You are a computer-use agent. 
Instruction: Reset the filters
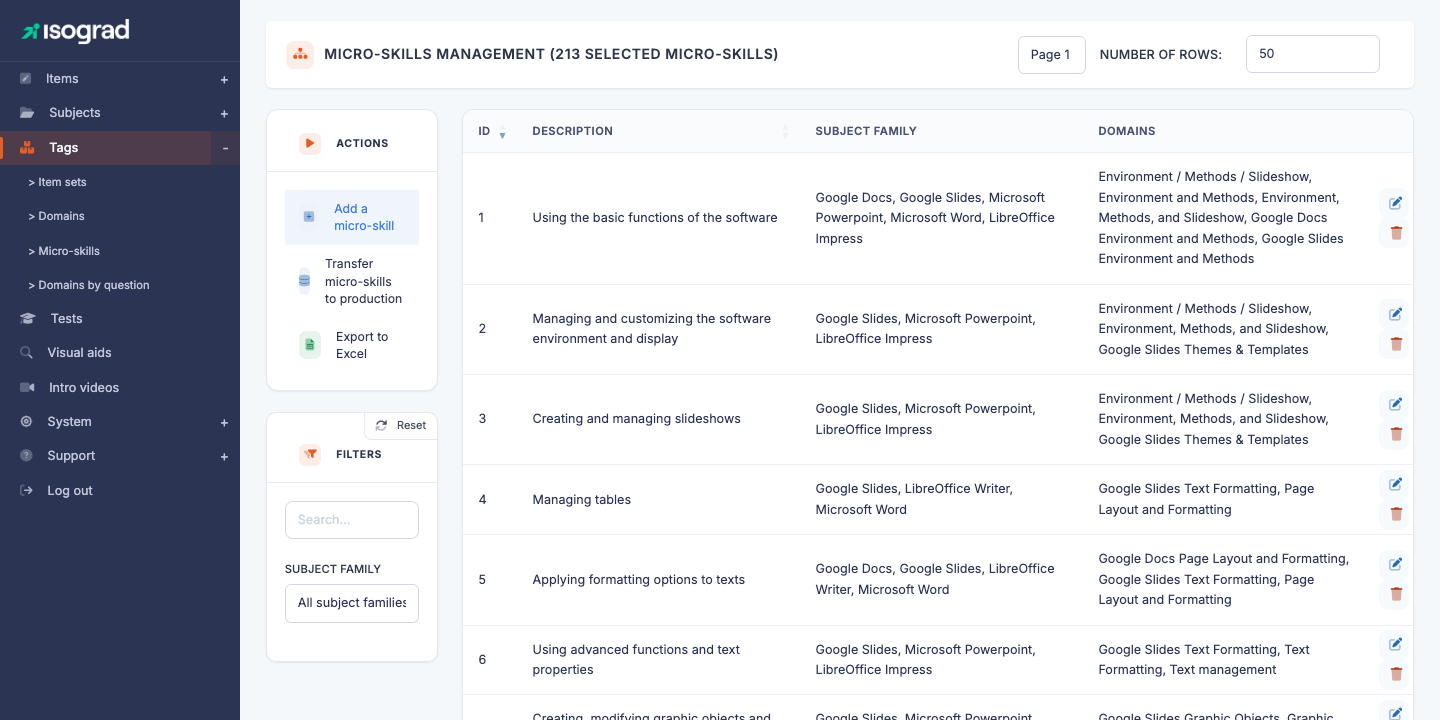tap(401, 426)
